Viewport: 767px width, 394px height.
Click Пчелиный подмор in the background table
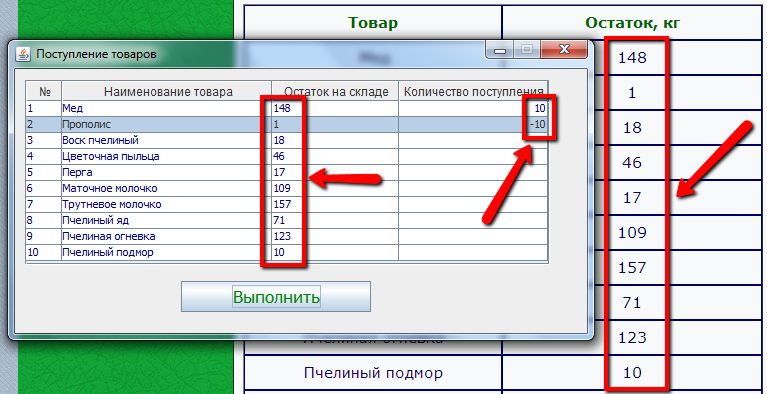click(373, 373)
